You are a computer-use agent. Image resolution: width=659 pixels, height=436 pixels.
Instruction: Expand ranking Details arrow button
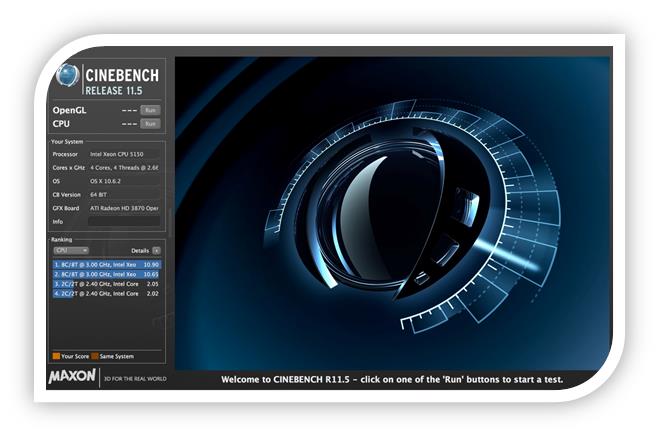pyautogui.click(x=156, y=250)
